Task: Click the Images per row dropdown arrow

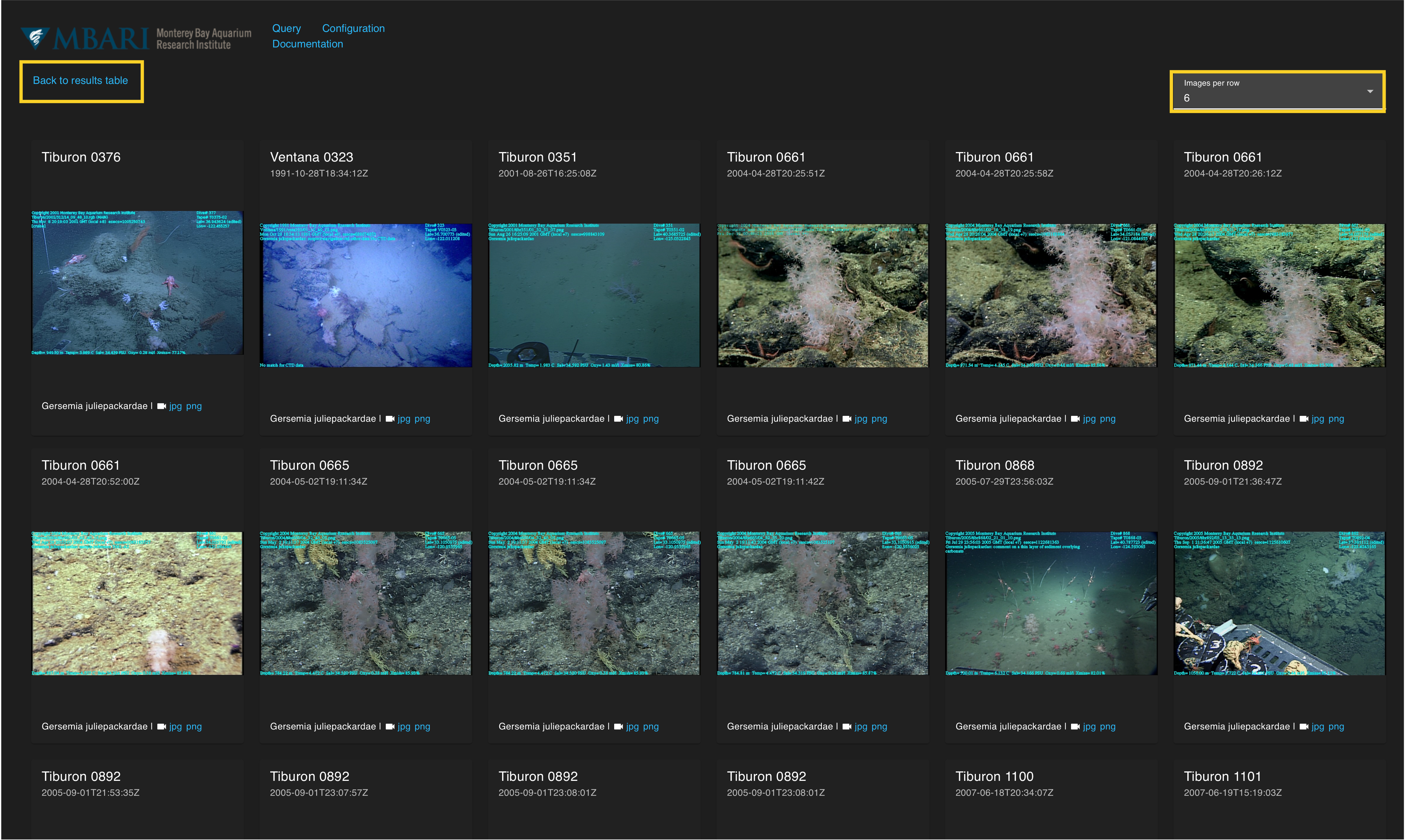Action: 1370,91
